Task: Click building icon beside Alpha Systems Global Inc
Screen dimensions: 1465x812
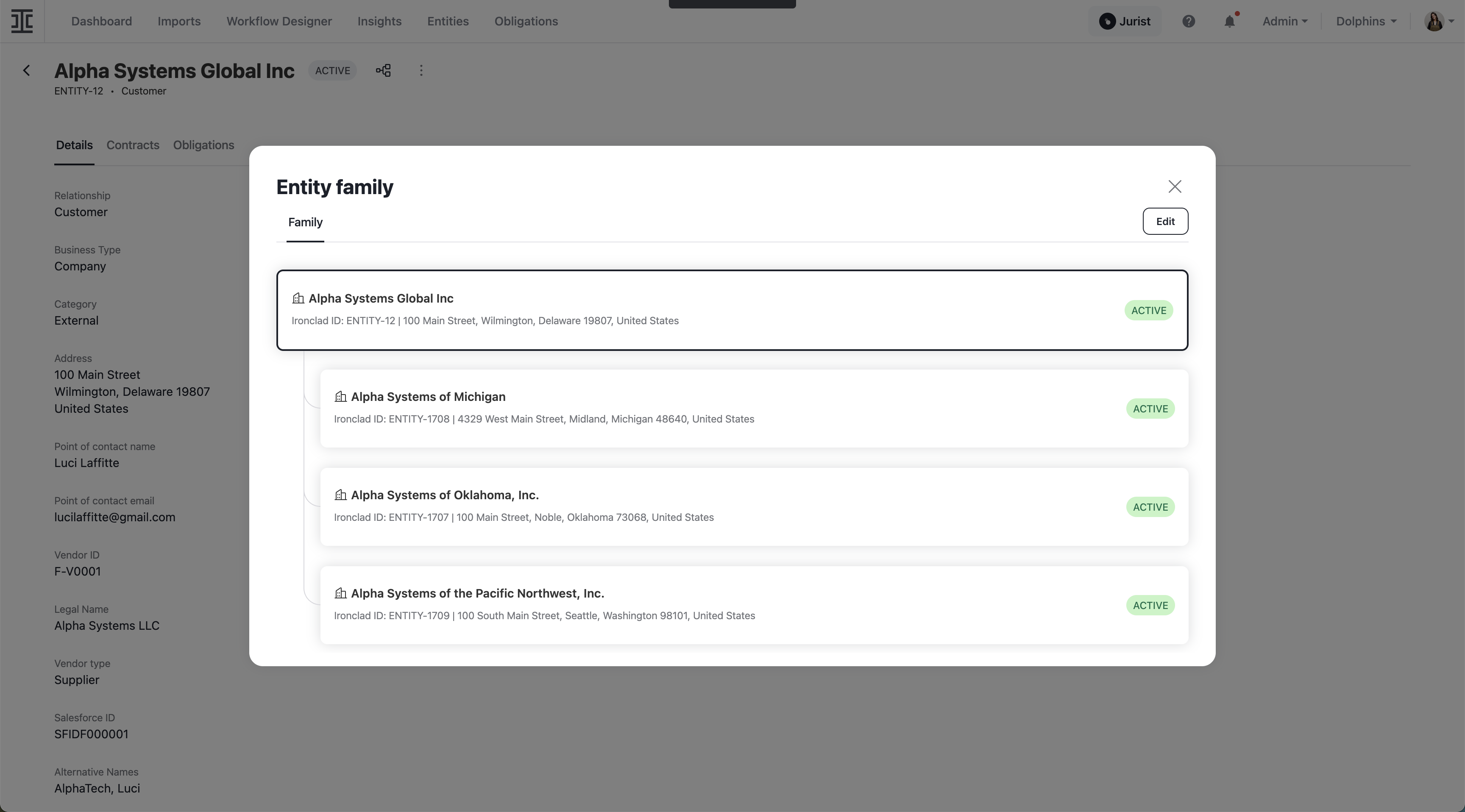Action: coord(298,298)
